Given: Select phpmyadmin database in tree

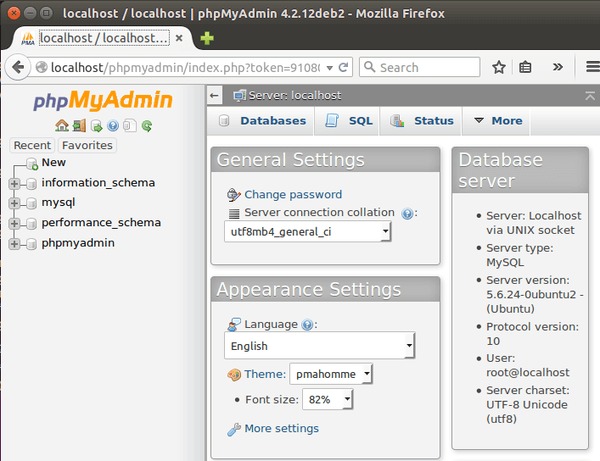Looking at the screenshot, I should pyautogui.click(x=78, y=243).
